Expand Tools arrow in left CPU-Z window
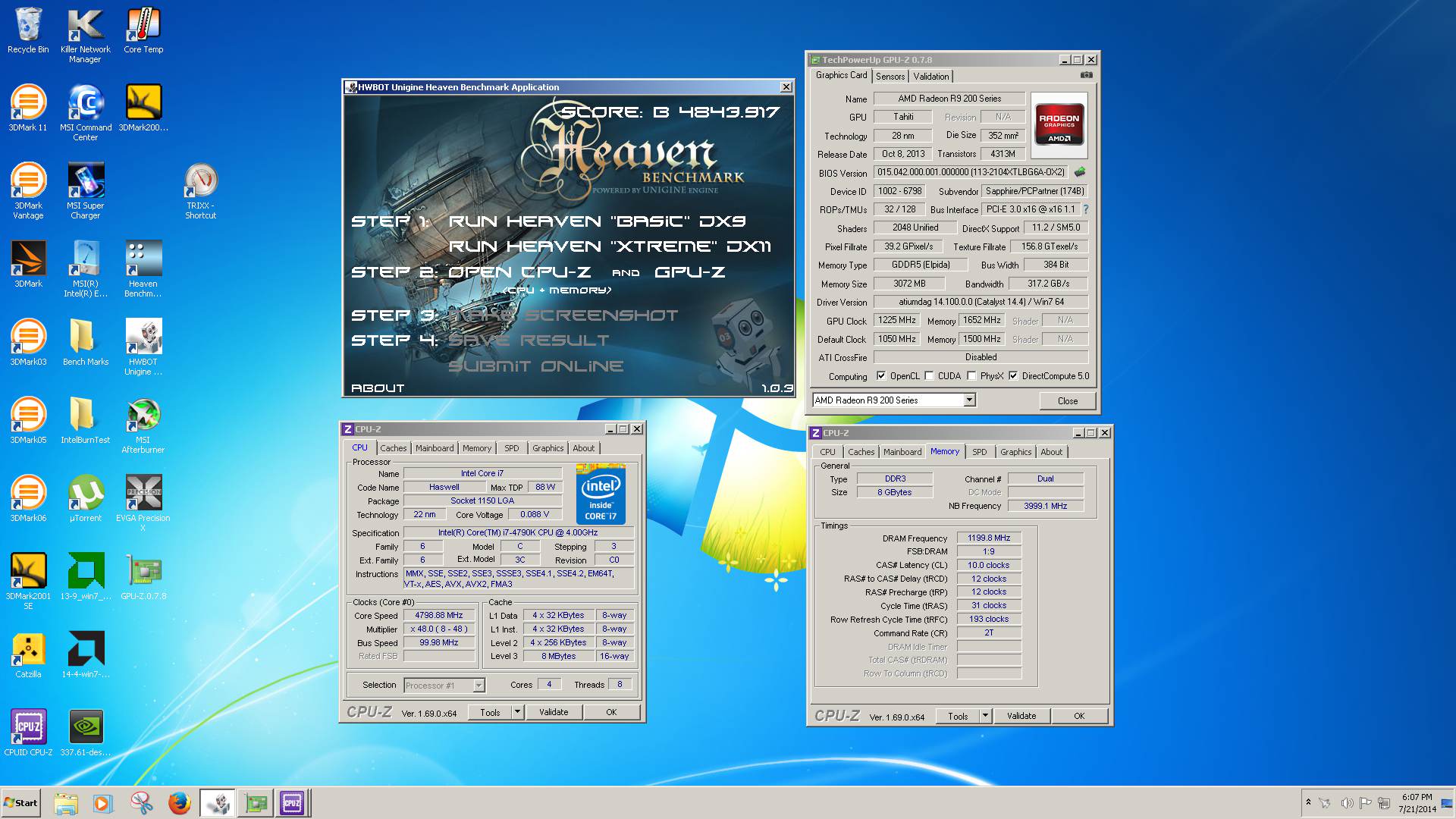The width and height of the screenshot is (1456, 819). [x=517, y=712]
